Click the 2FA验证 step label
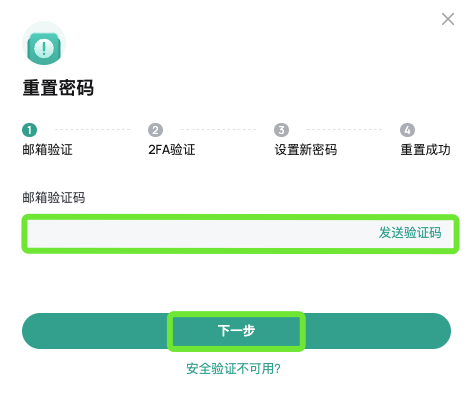The width and height of the screenshot is (473, 401). (x=172, y=150)
